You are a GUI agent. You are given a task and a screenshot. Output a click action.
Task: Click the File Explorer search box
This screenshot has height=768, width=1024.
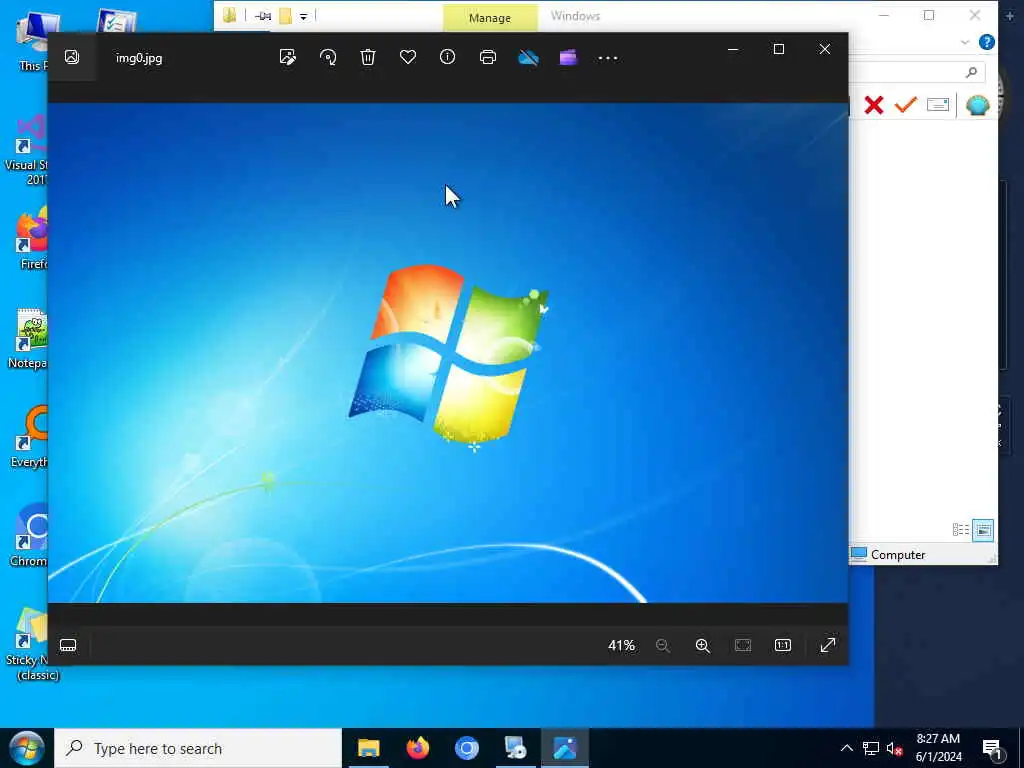pos(917,72)
